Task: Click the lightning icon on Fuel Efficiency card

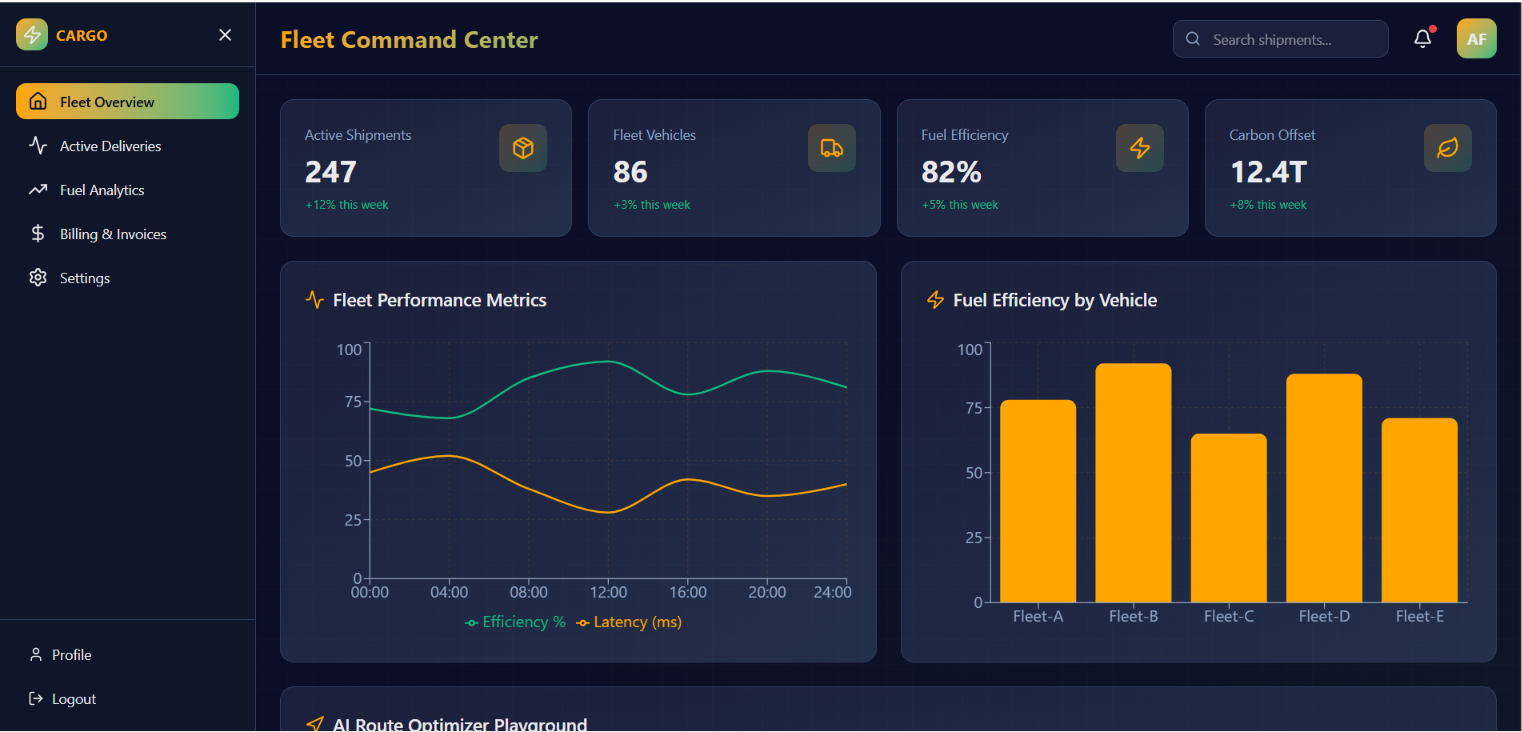Action: 1140,148
